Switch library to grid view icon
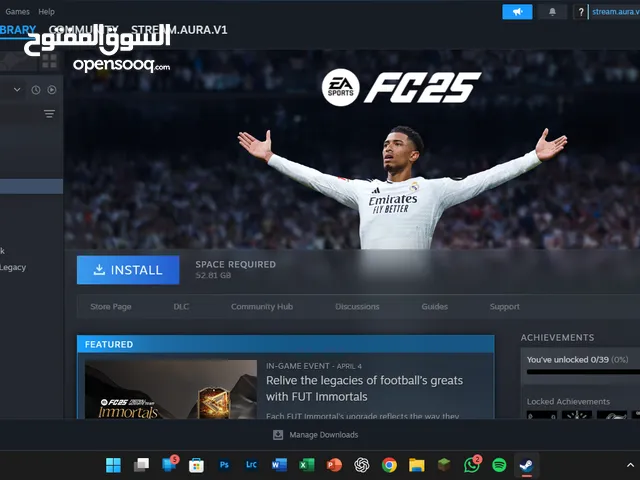 49,61
